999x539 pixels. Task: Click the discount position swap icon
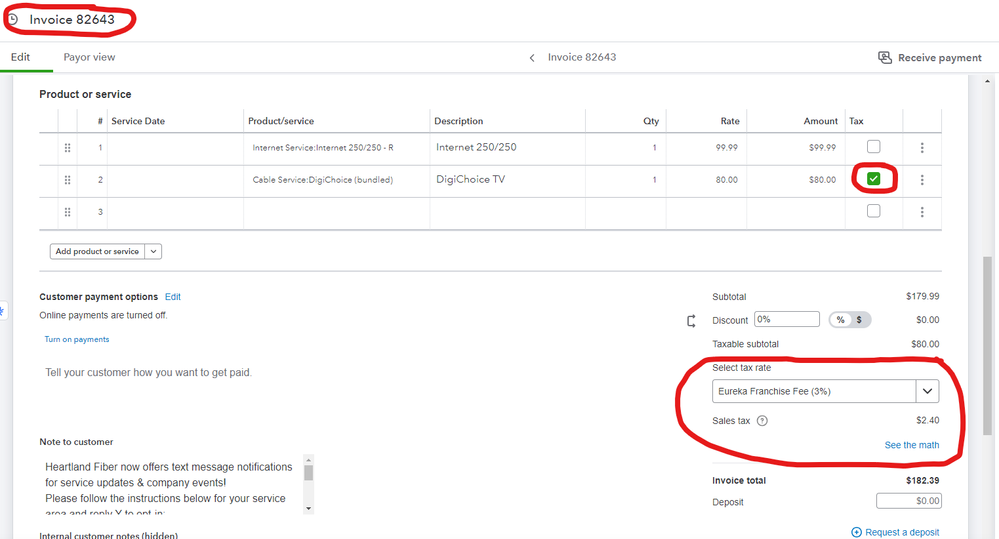(x=691, y=321)
